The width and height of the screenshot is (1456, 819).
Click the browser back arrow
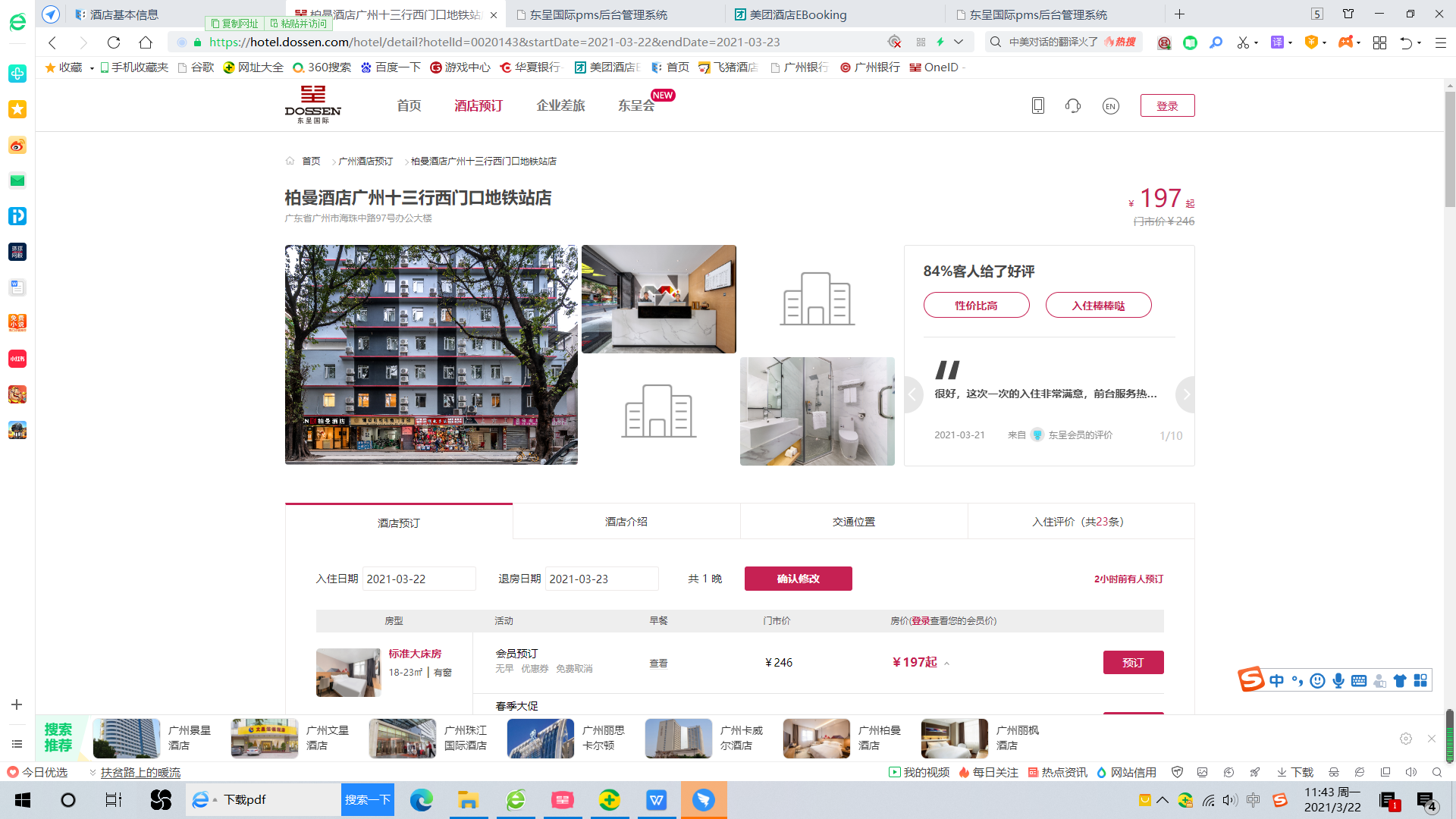click(52, 42)
